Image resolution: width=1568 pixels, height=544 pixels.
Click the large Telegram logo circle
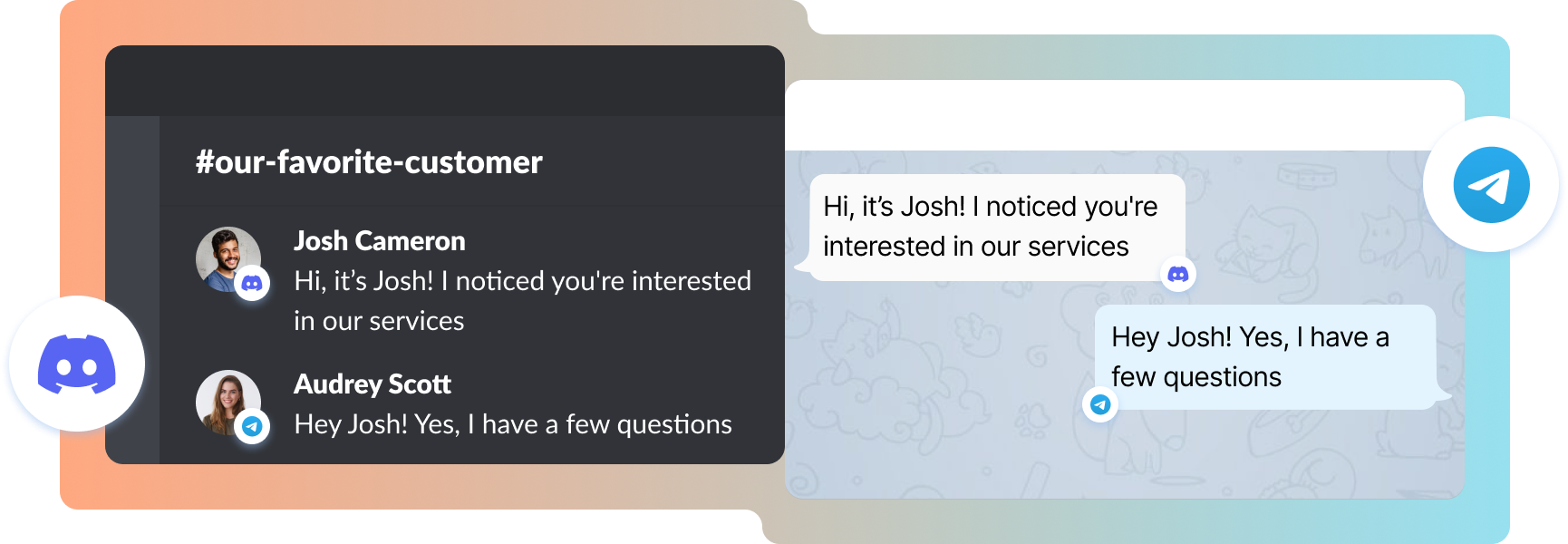(x=1491, y=185)
